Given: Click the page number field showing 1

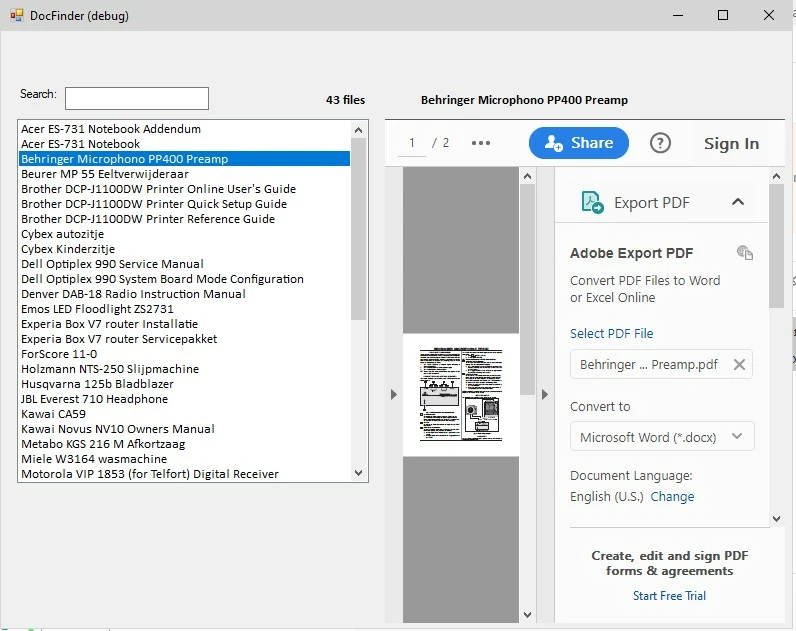Looking at the screenshot, I should (x=412, y=143).
